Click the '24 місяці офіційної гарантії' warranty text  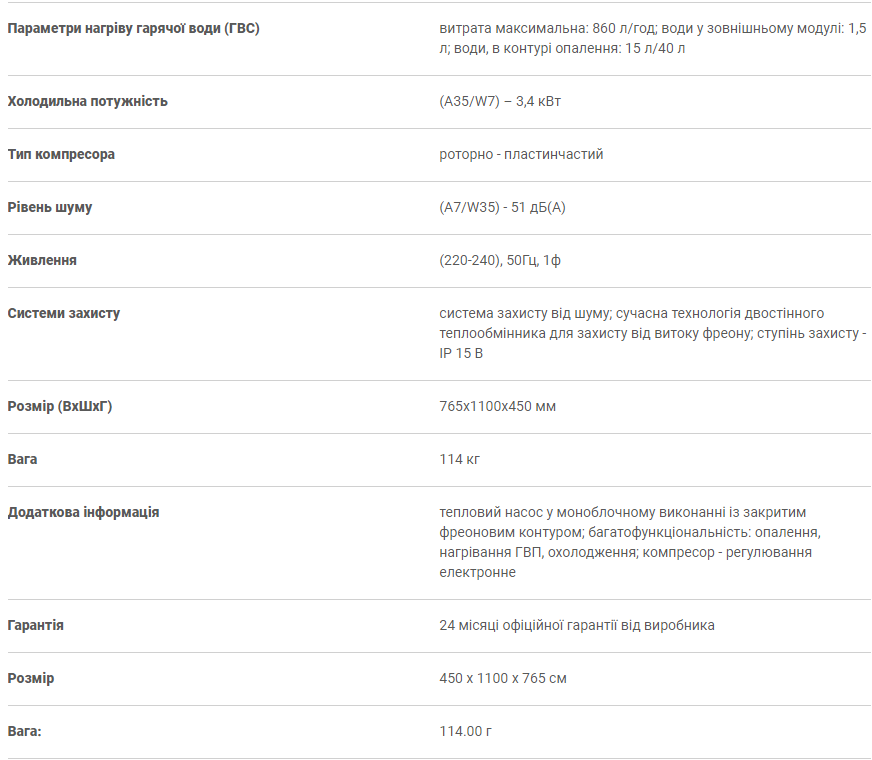[x=577, y=625]
